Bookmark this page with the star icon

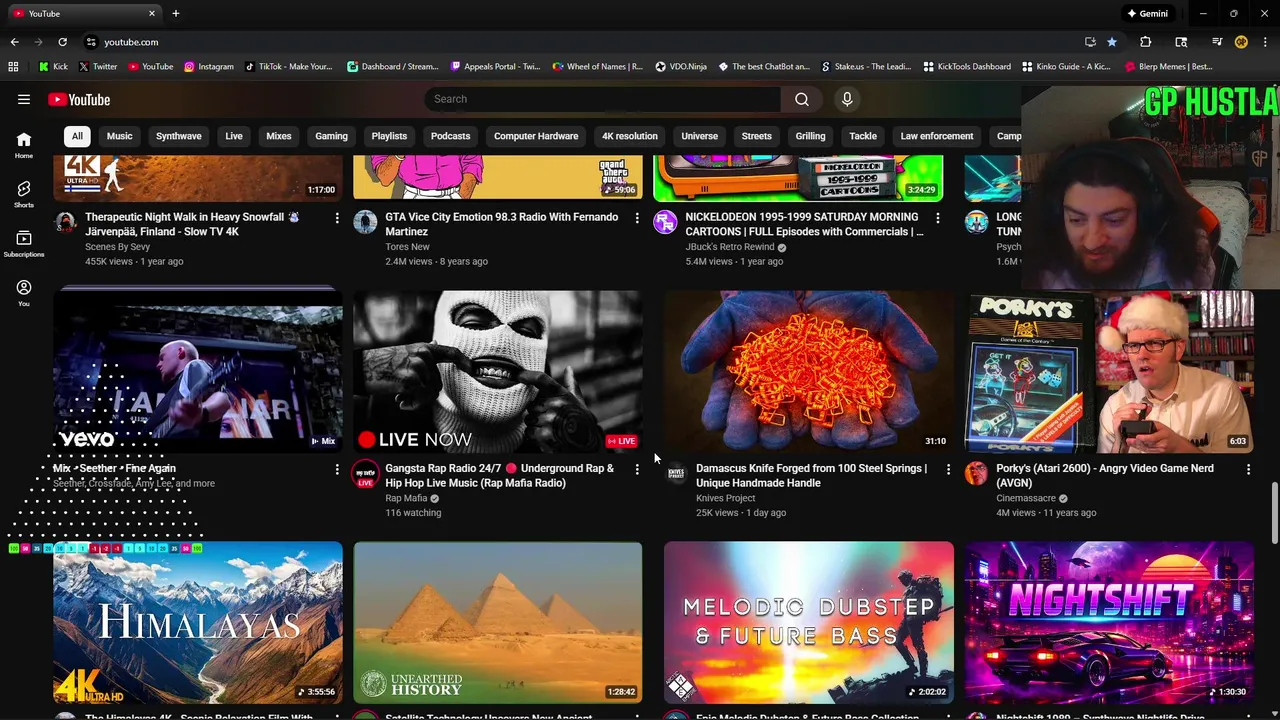(1112, 42)
